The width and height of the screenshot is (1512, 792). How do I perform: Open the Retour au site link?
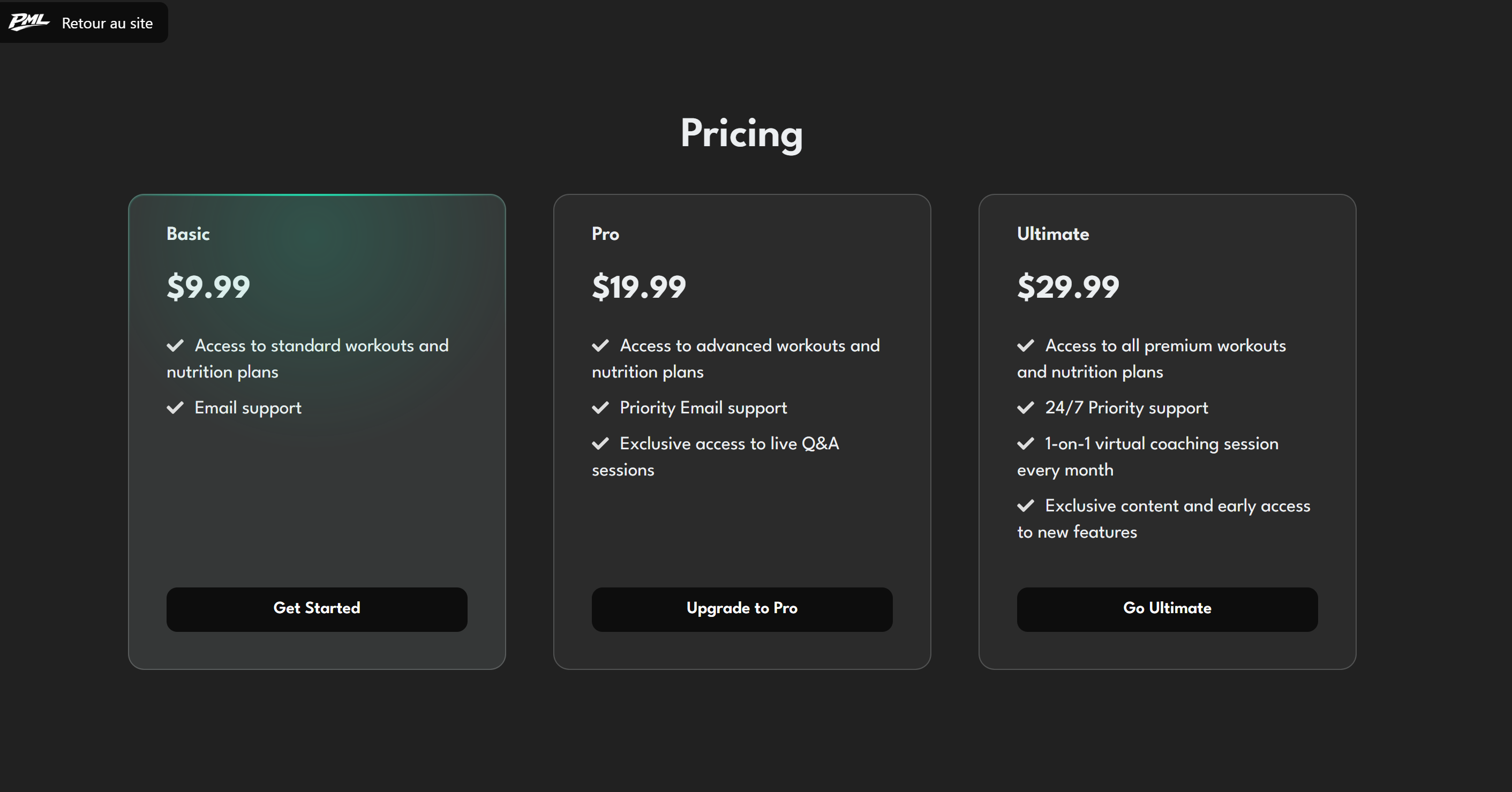(x=107, y=24)
